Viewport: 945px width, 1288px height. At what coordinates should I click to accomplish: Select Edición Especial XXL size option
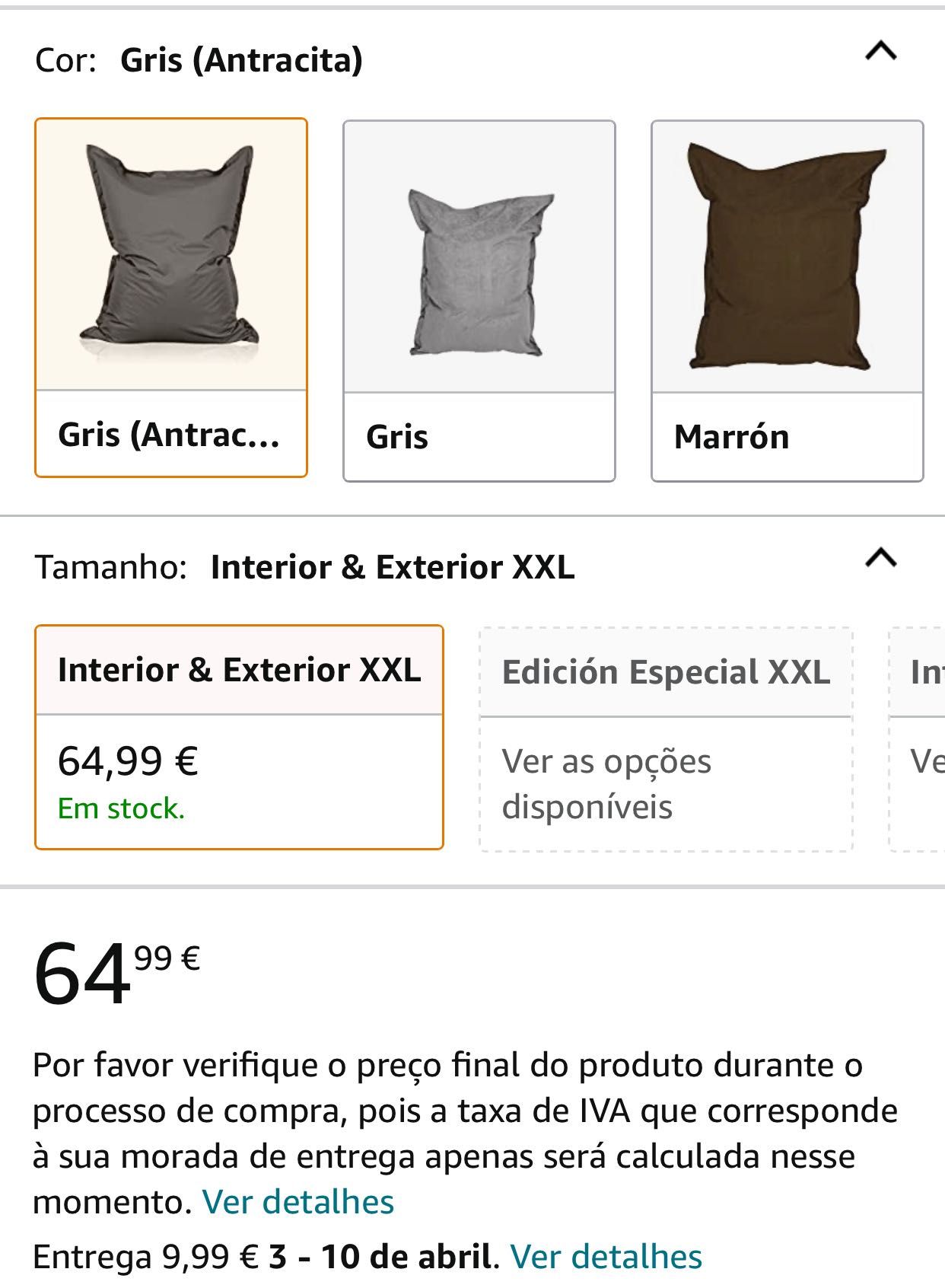point(666,739)
